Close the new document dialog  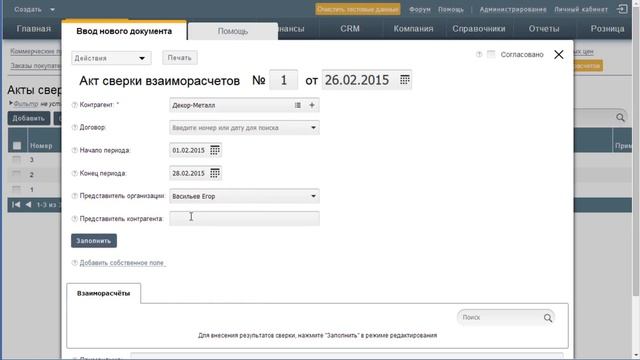(559, 55)
